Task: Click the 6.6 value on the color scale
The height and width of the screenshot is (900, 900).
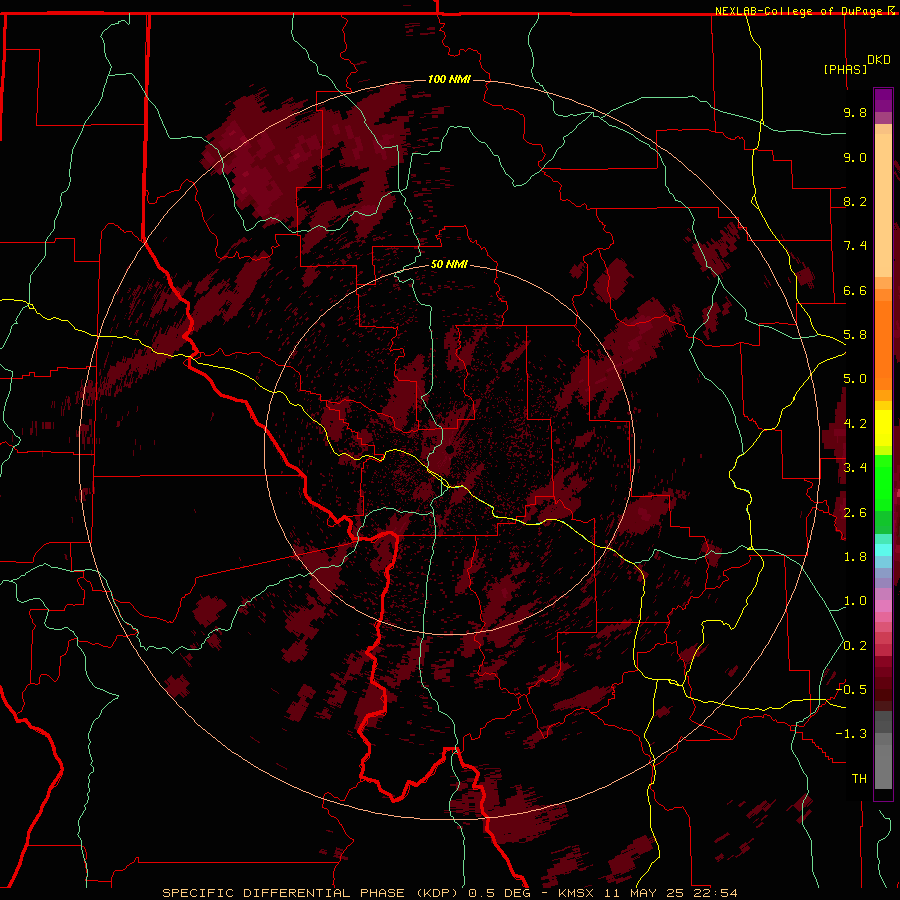Action: click(x=855, y=290)
